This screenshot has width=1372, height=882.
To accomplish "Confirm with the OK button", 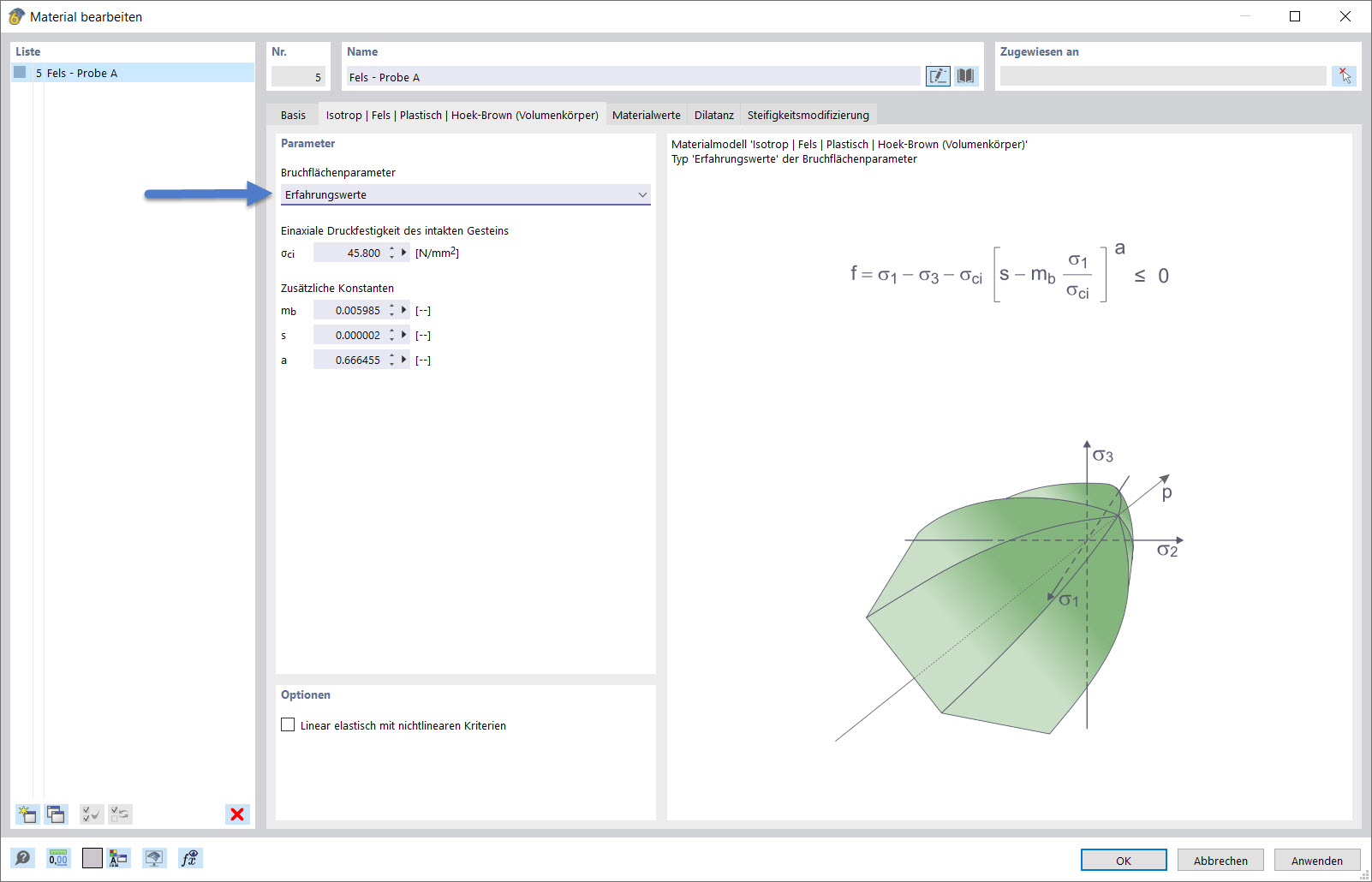I will (x=1124, y=861).
